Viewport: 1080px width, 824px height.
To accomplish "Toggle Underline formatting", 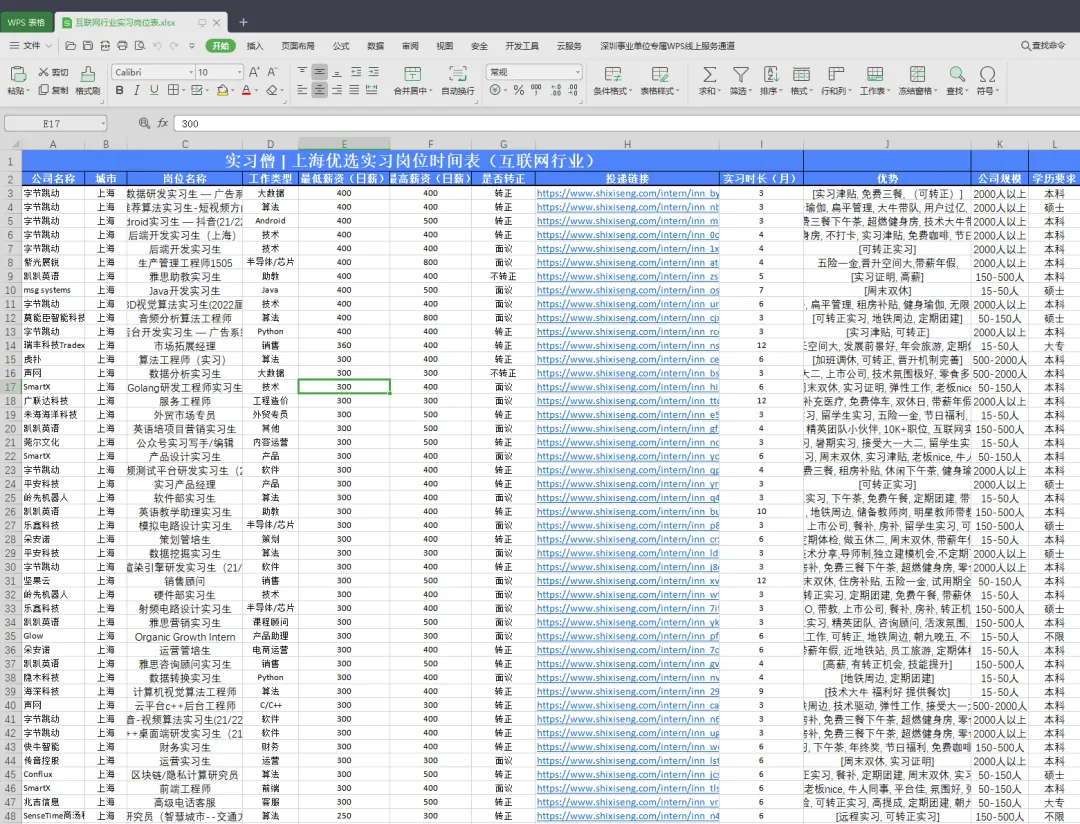I will tap(154, 90).
